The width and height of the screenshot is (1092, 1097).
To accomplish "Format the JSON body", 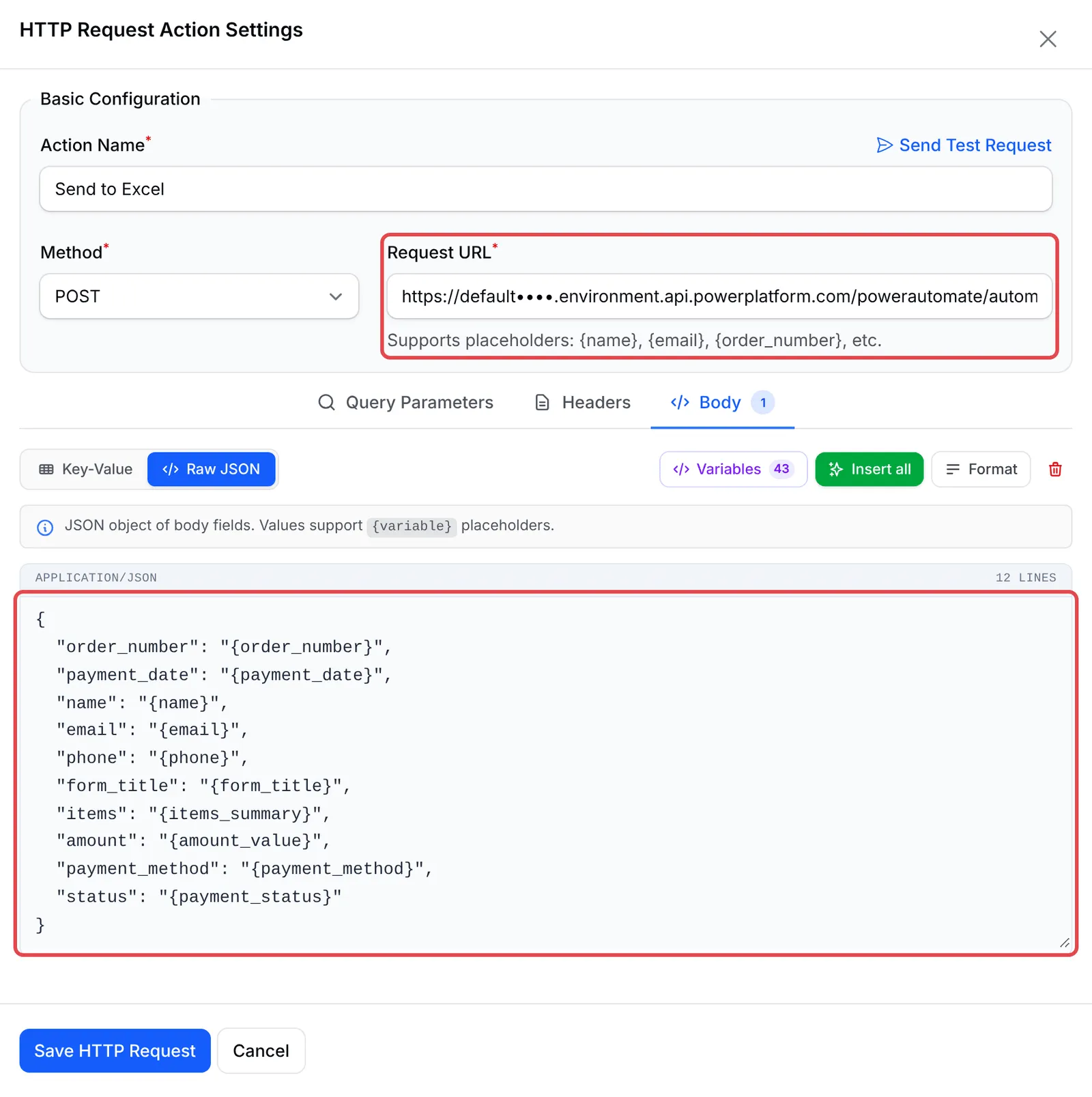I will click(981, 469).
